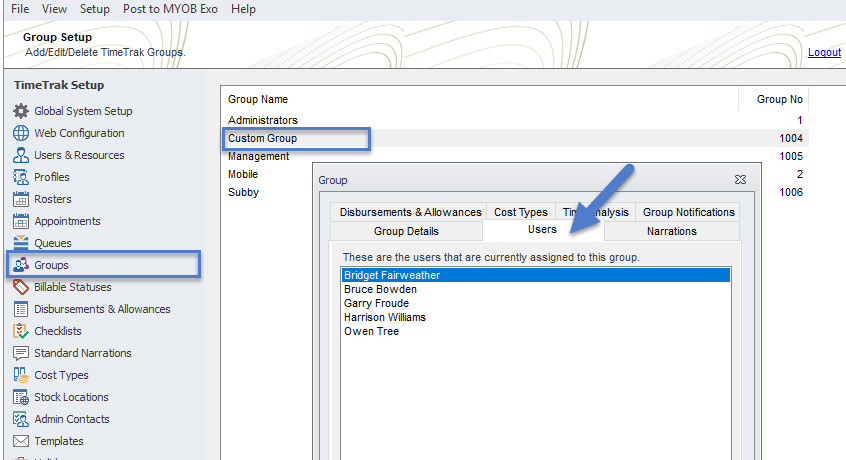Open the Group Notifications tab

coord(688,212)
